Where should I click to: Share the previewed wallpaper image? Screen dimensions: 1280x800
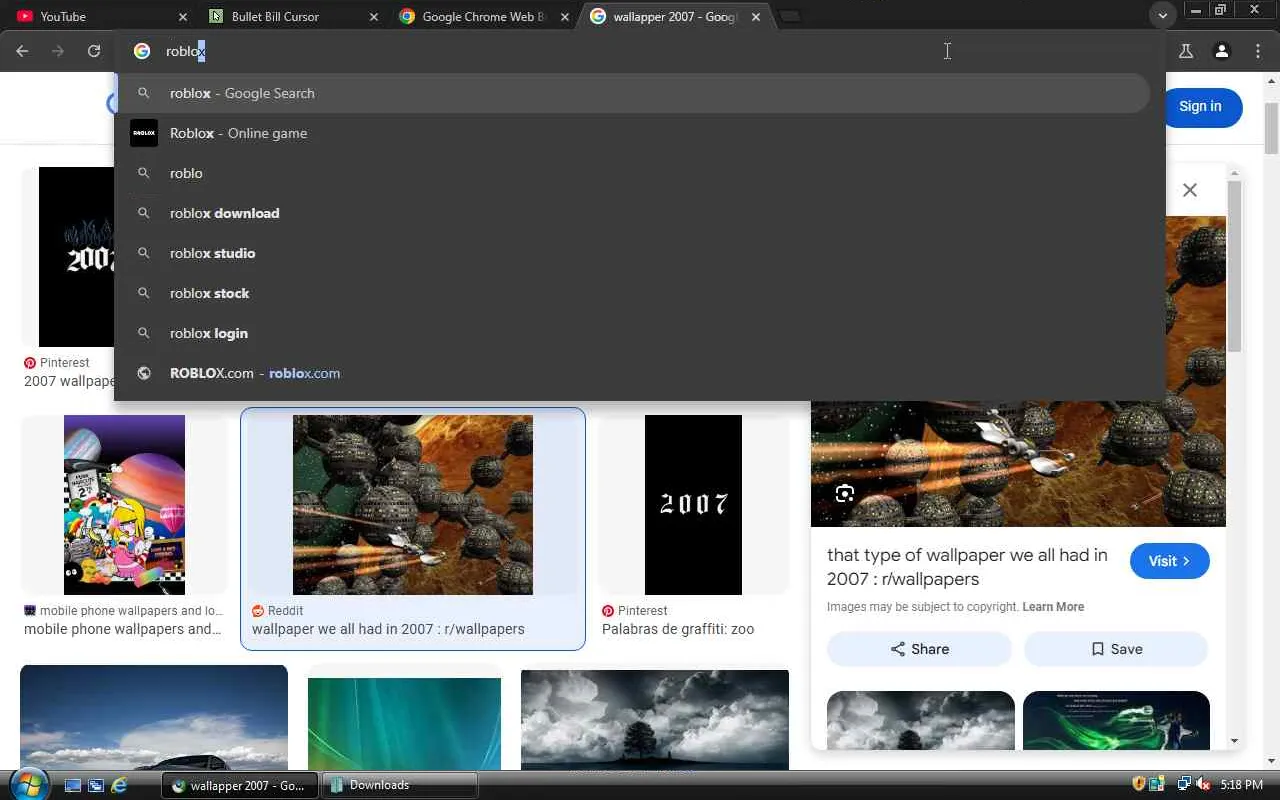pyautogui.click(x=919, y=649)
